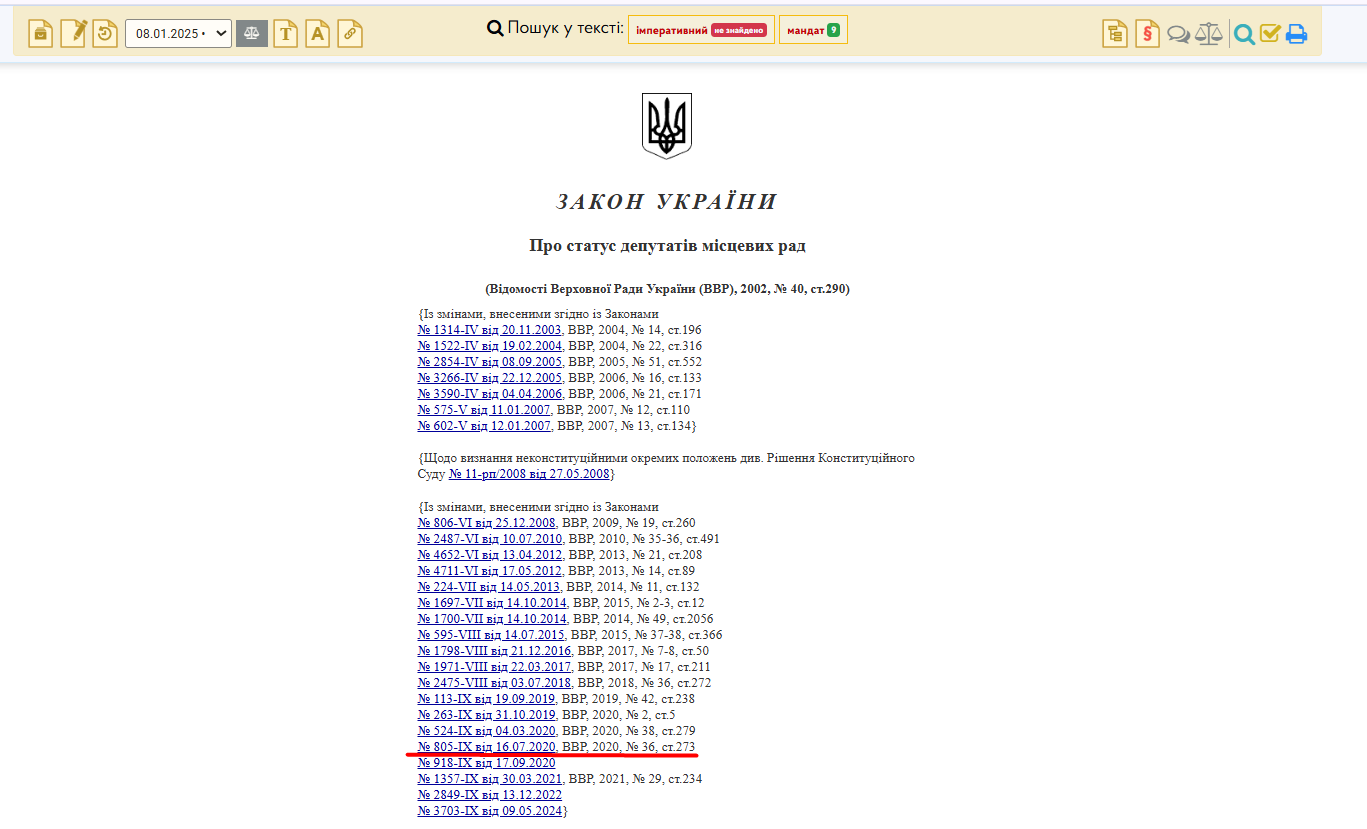
Task: Click the yellow checkmark box icon
Action: [x=1270, y=34]
